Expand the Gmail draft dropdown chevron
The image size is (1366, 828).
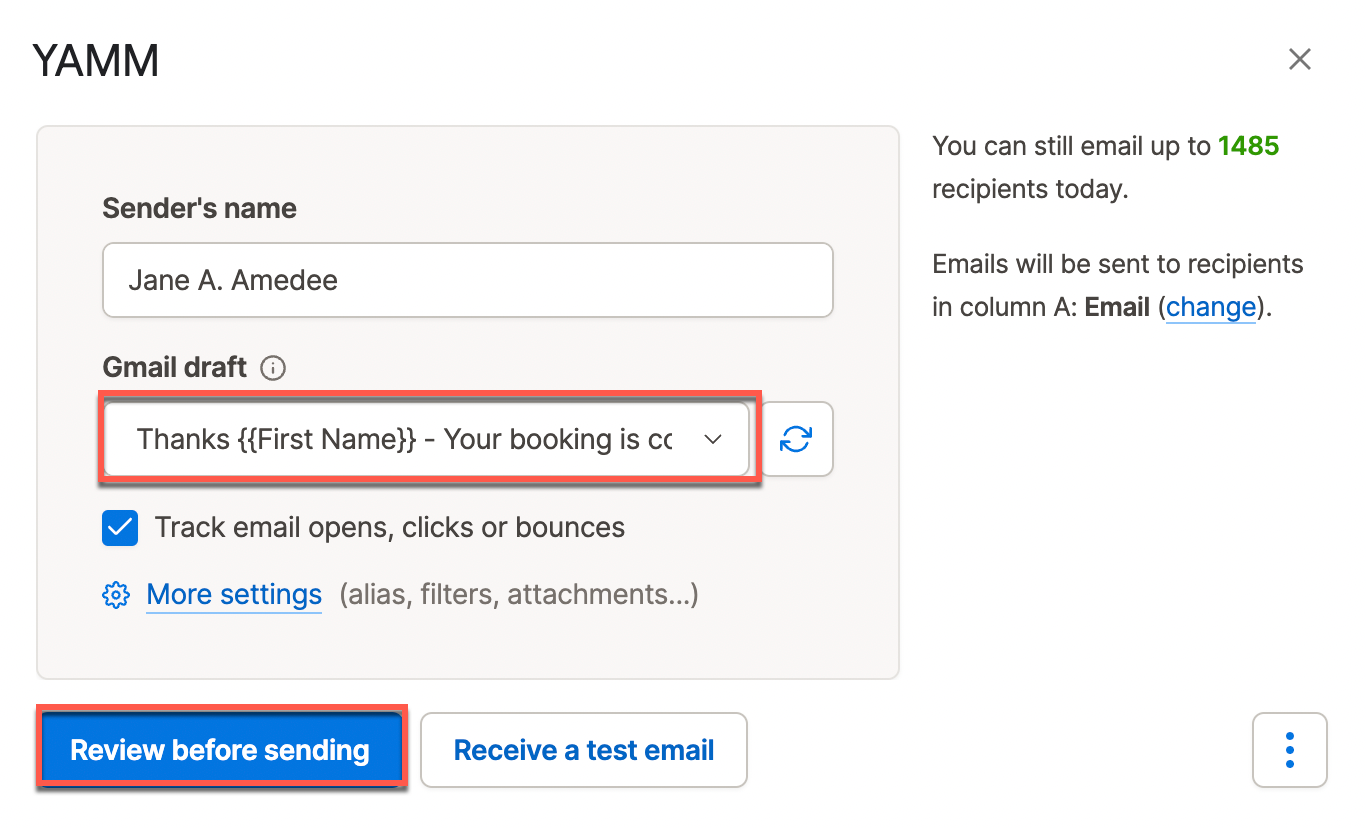click(713, 439)
